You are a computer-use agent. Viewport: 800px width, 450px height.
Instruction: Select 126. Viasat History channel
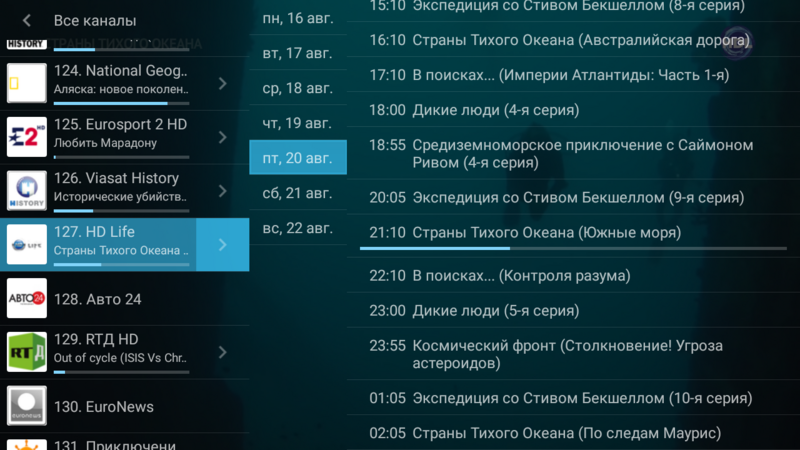[124, 191]
